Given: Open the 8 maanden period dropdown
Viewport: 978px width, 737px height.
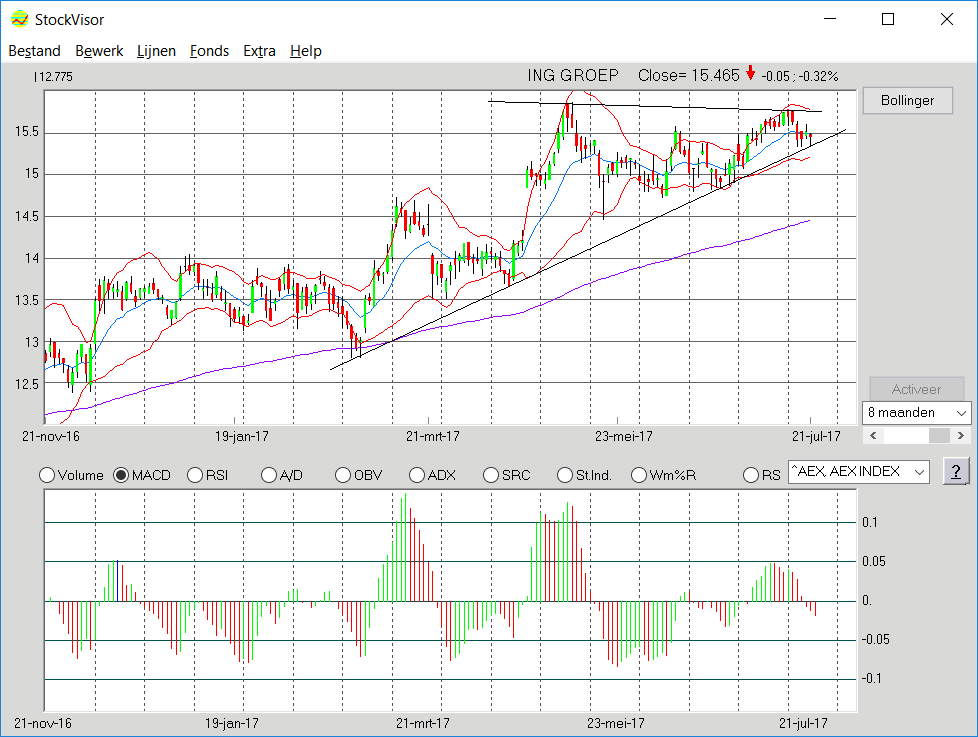Looking at the screenshot, I should coord(916,413).
